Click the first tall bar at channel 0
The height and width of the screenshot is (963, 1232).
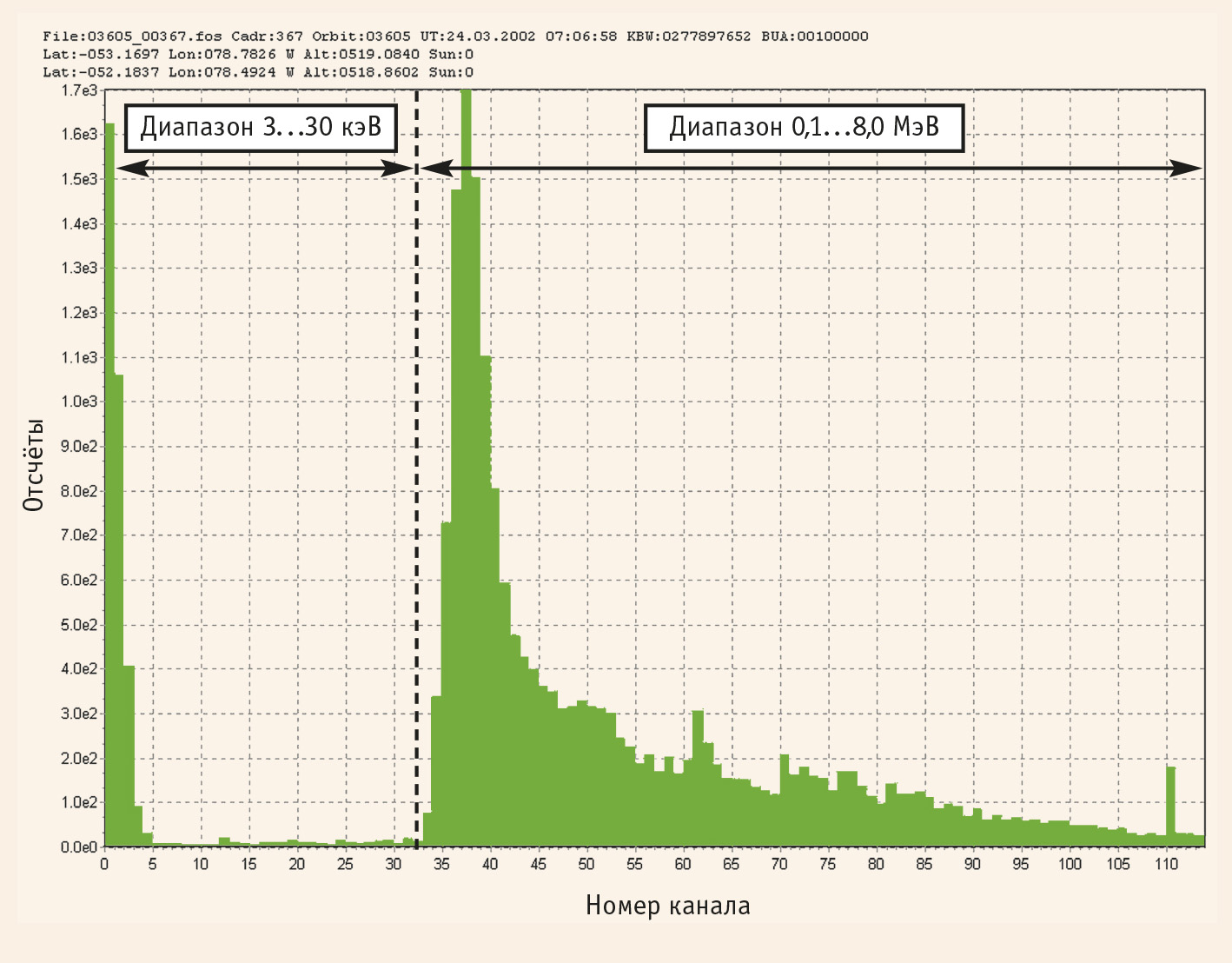pyautogui.click(x=109, y=485)
